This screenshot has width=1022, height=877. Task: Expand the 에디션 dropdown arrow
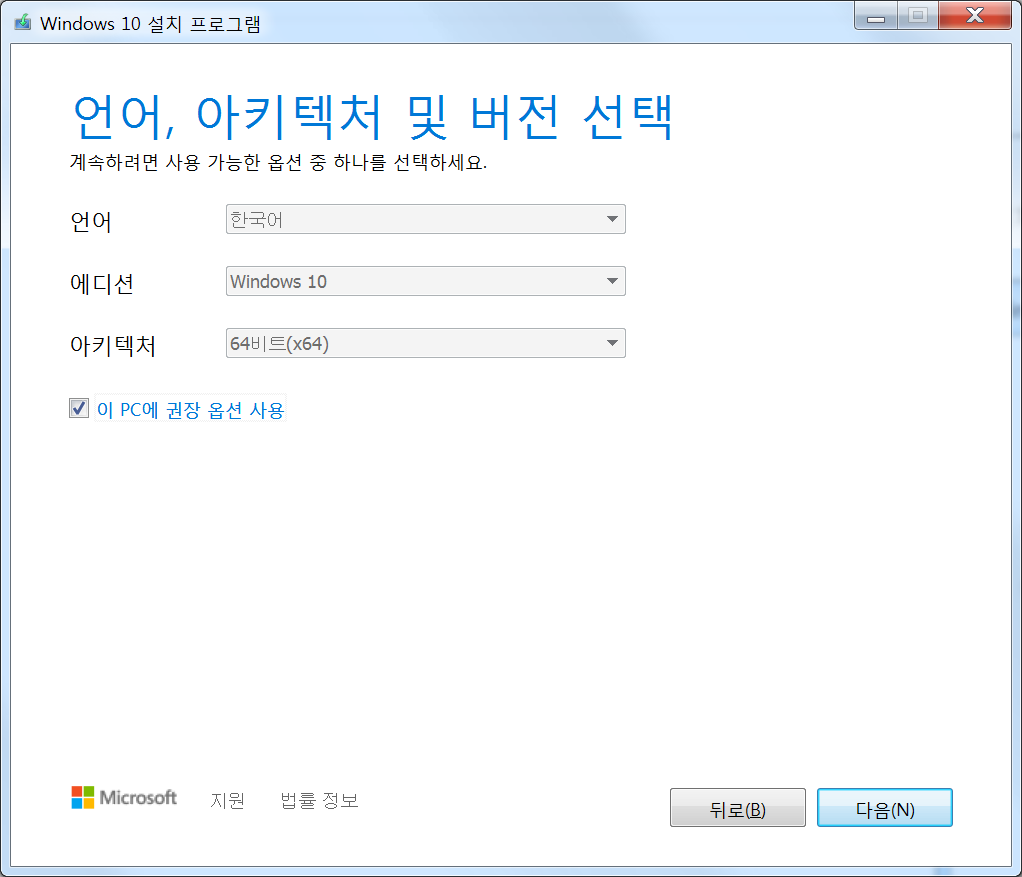(x=612, y=282)
